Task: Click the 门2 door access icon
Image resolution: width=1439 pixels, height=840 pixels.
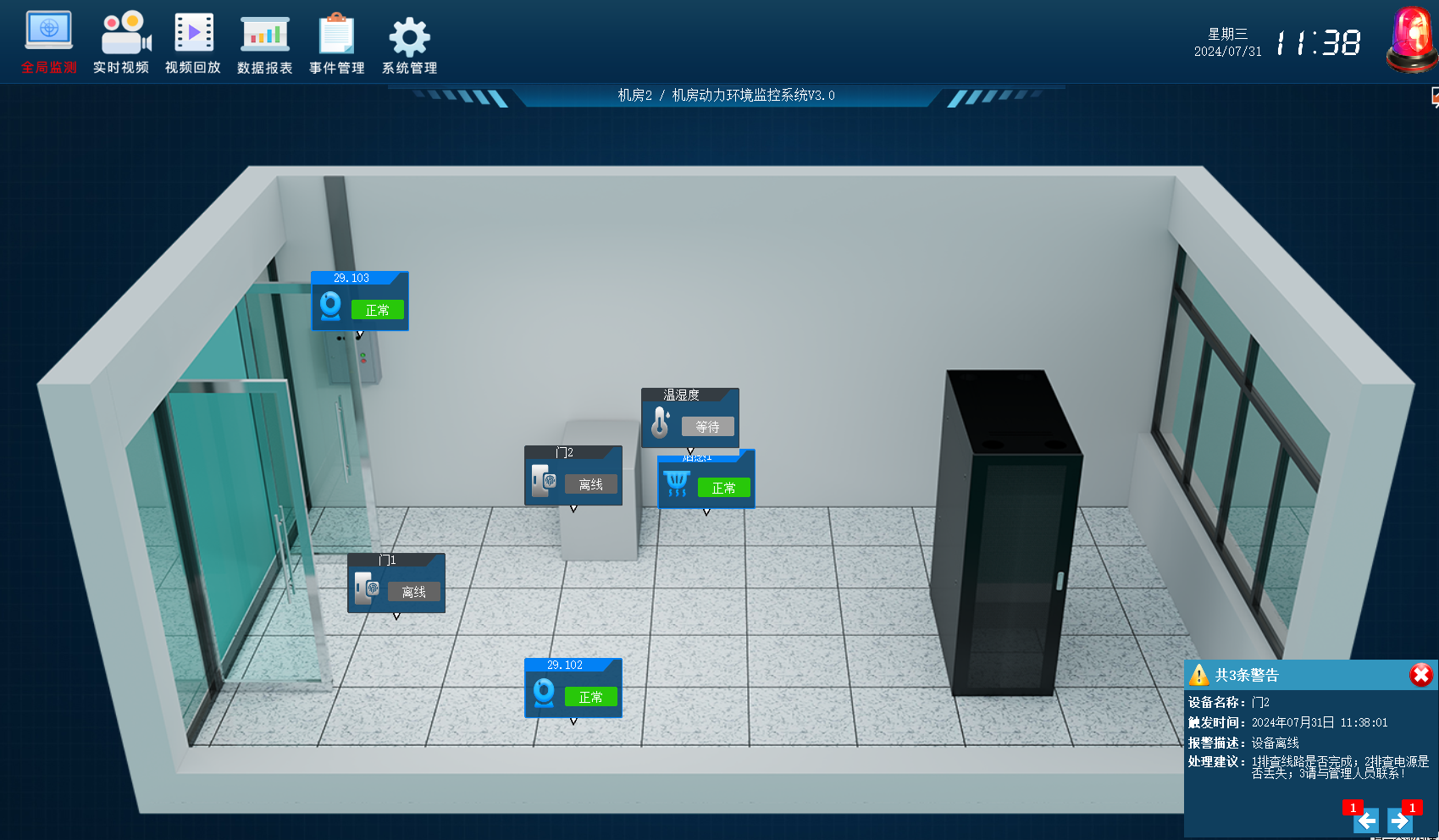Action: click(544, 481)
